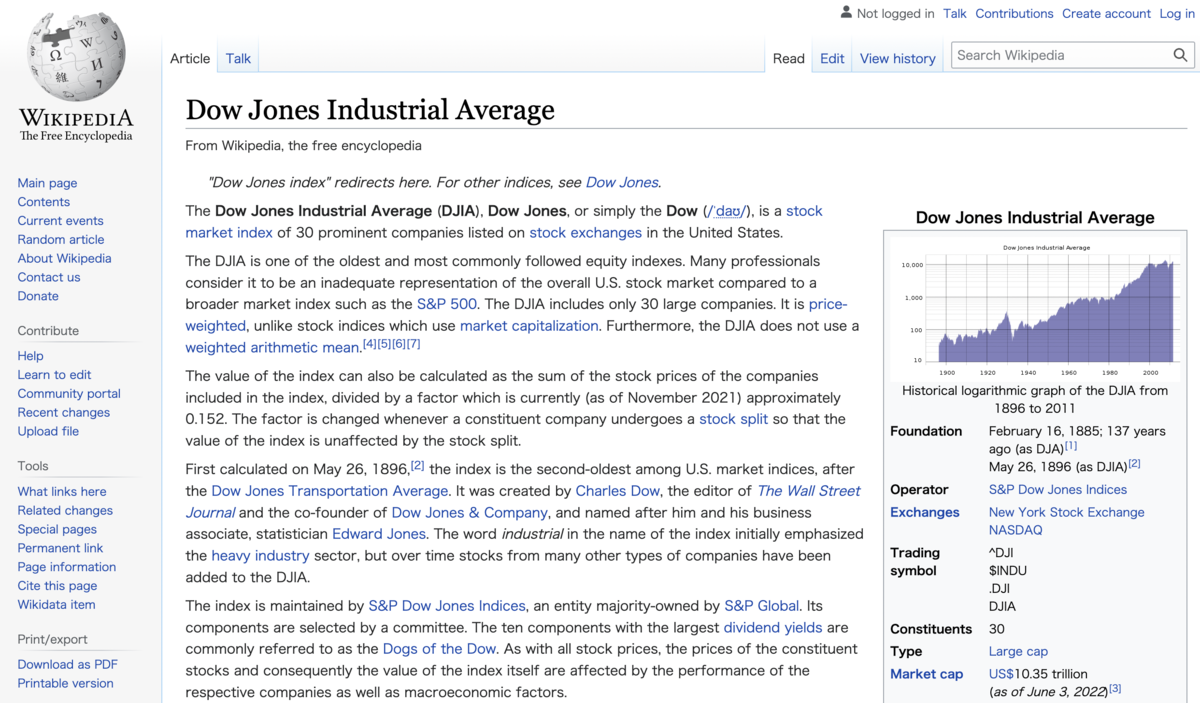1200x703 pixels.
Task: Open the stock exchanges link
Action: point(586,233)
